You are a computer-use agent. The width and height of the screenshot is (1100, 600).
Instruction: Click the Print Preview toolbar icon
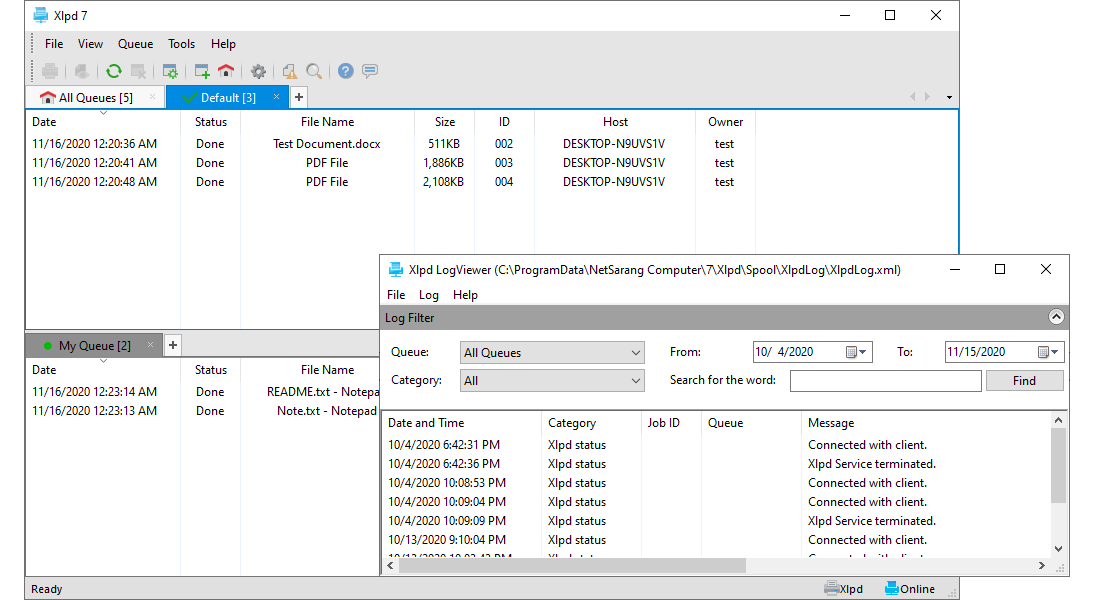click(82, 71)
